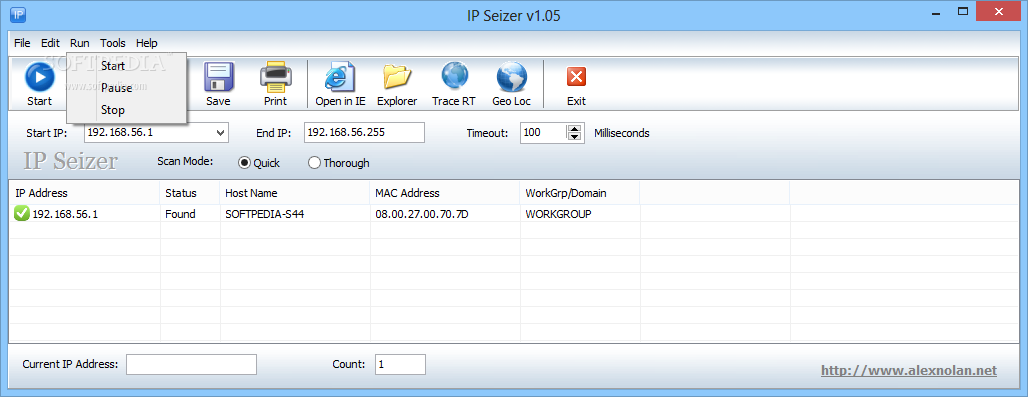The width and height of the screenshot is (1028, 397).
Task: Click MAC address 08.00.27.00.70.7D
Action: pos(422,214)
